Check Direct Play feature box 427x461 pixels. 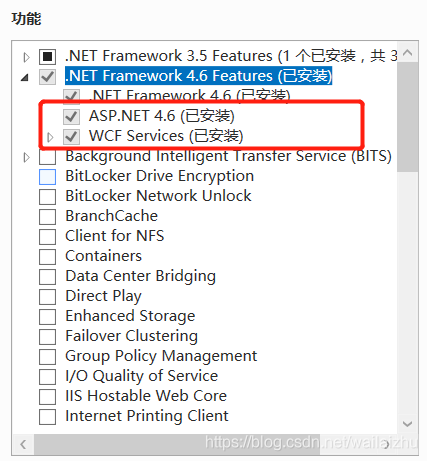(x=47, y=296)
